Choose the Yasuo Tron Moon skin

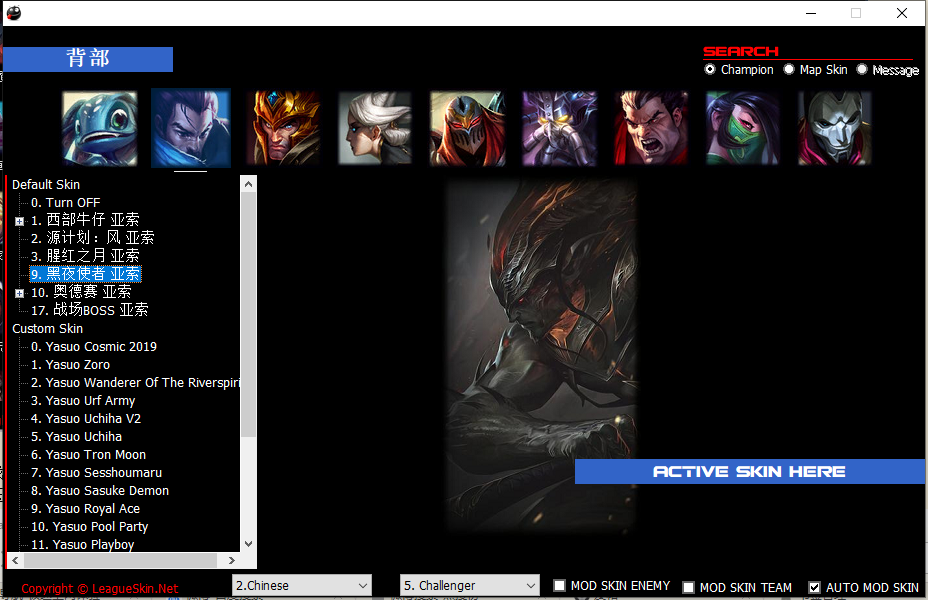click(x=88, y=454)
